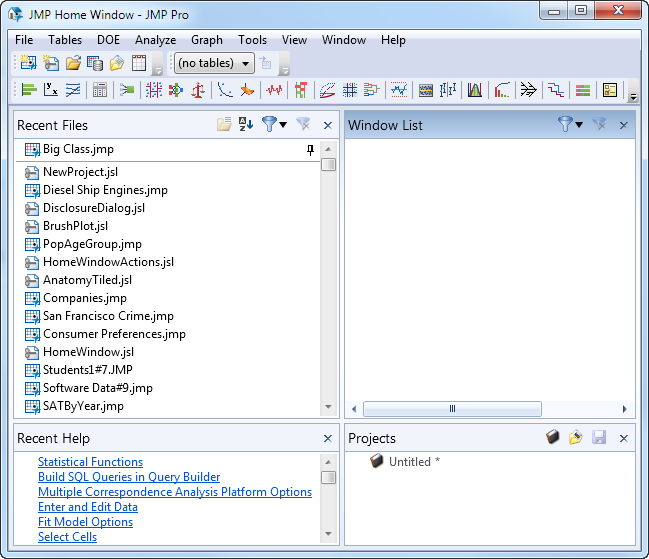This screenshot has height=559, width=649.
Task: Open a project using the Projects folder icon
Action: pos(576,437)
